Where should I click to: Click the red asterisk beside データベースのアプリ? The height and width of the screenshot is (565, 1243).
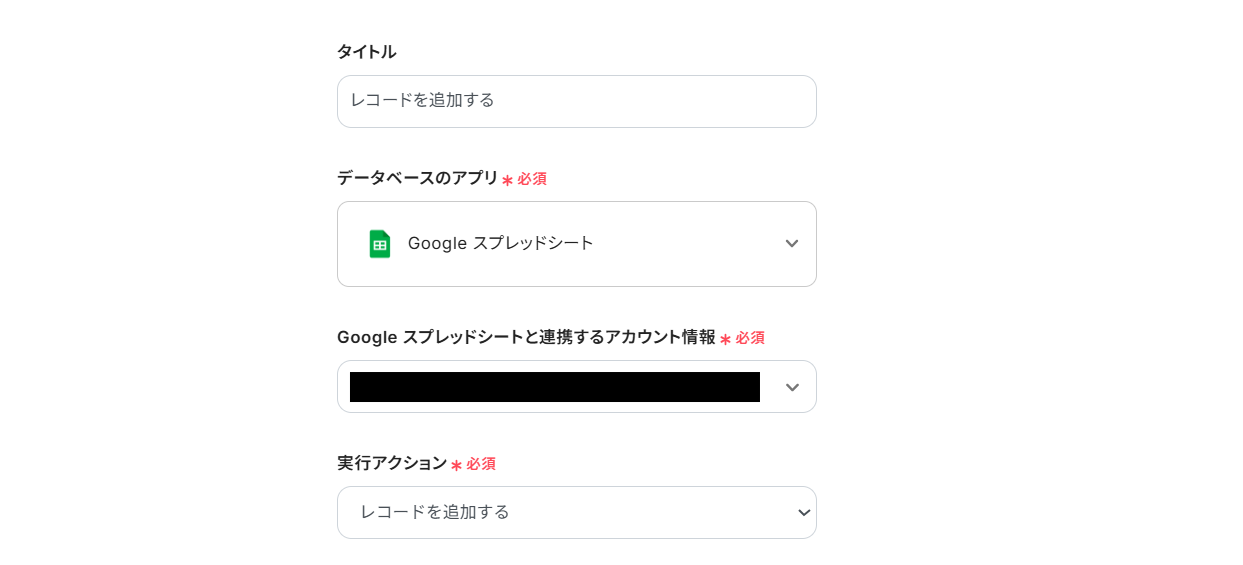click(507, 180)
